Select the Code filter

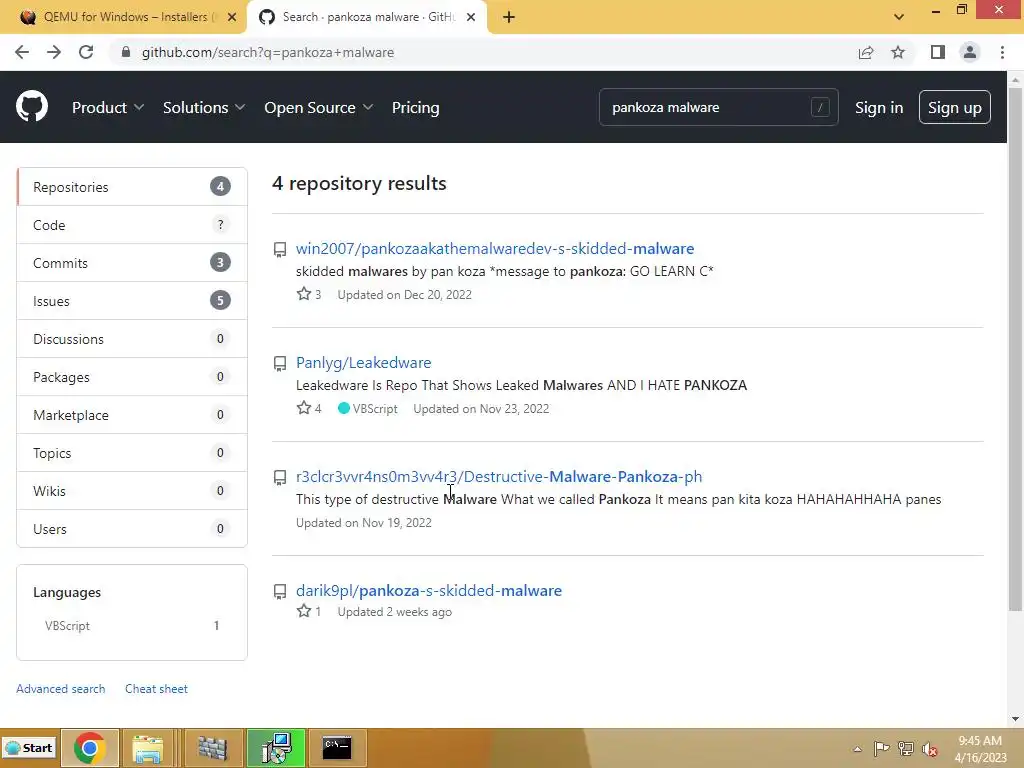click(x=132, y=225)
